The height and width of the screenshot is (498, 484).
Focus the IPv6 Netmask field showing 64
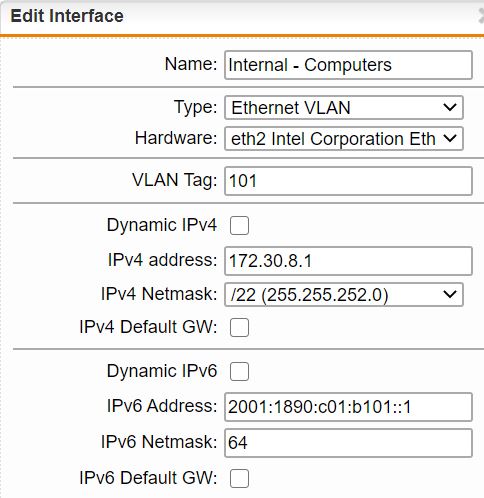tap(348, 443)
